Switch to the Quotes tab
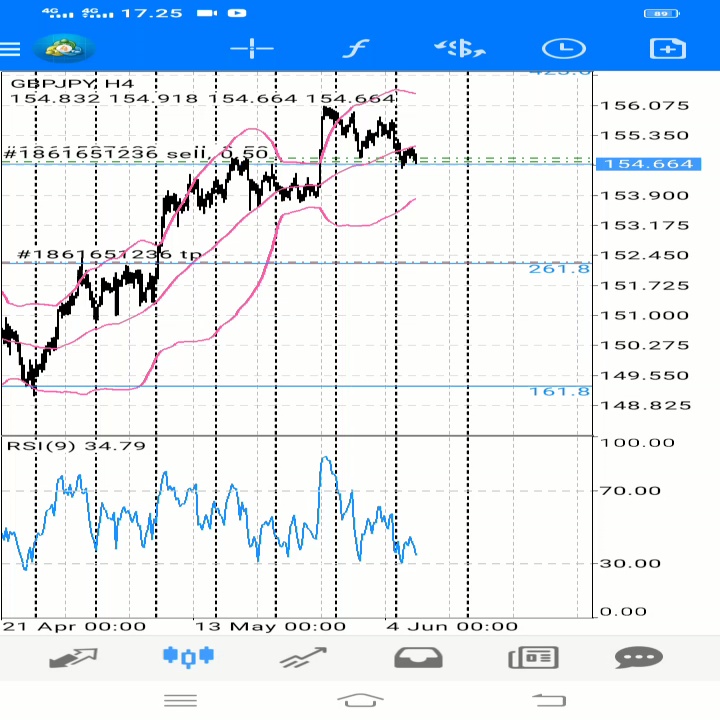720x720 pixels. click(x=73, y=658)
